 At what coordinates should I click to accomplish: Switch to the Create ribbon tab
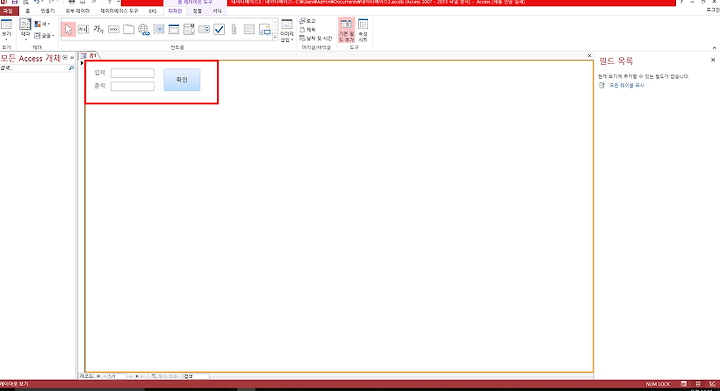[47, 11]
